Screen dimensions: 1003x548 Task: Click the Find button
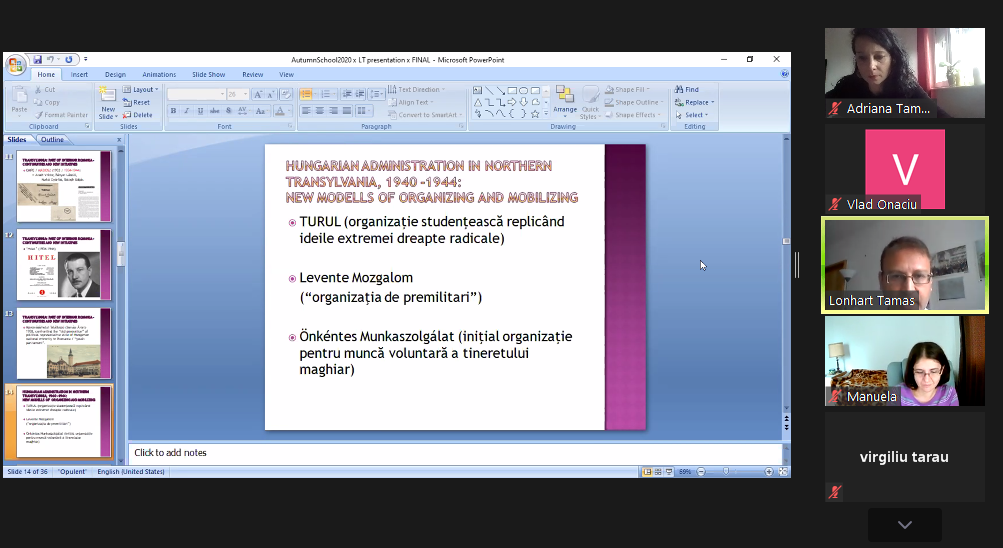pyautogui.click(x=686, y=90)
